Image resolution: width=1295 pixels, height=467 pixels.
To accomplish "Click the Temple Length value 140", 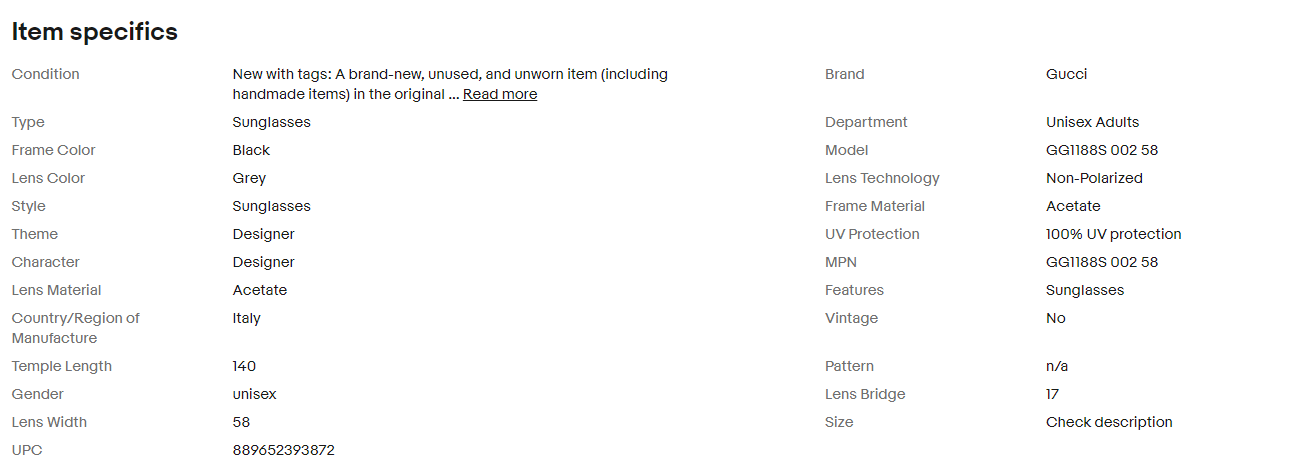I will point(244,366).
